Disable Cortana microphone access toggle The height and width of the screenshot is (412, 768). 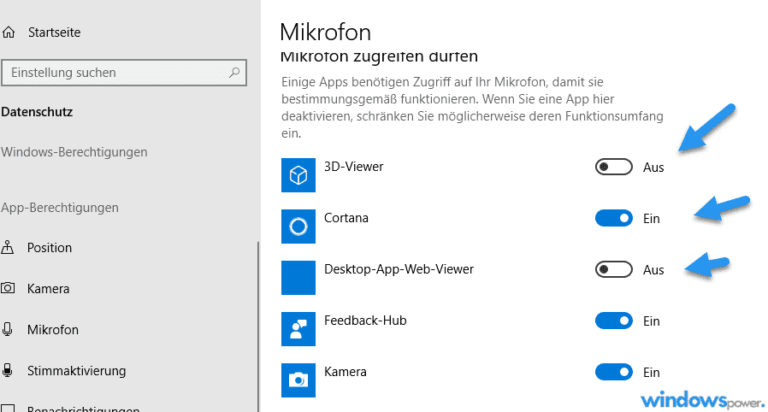pos(614,218)
